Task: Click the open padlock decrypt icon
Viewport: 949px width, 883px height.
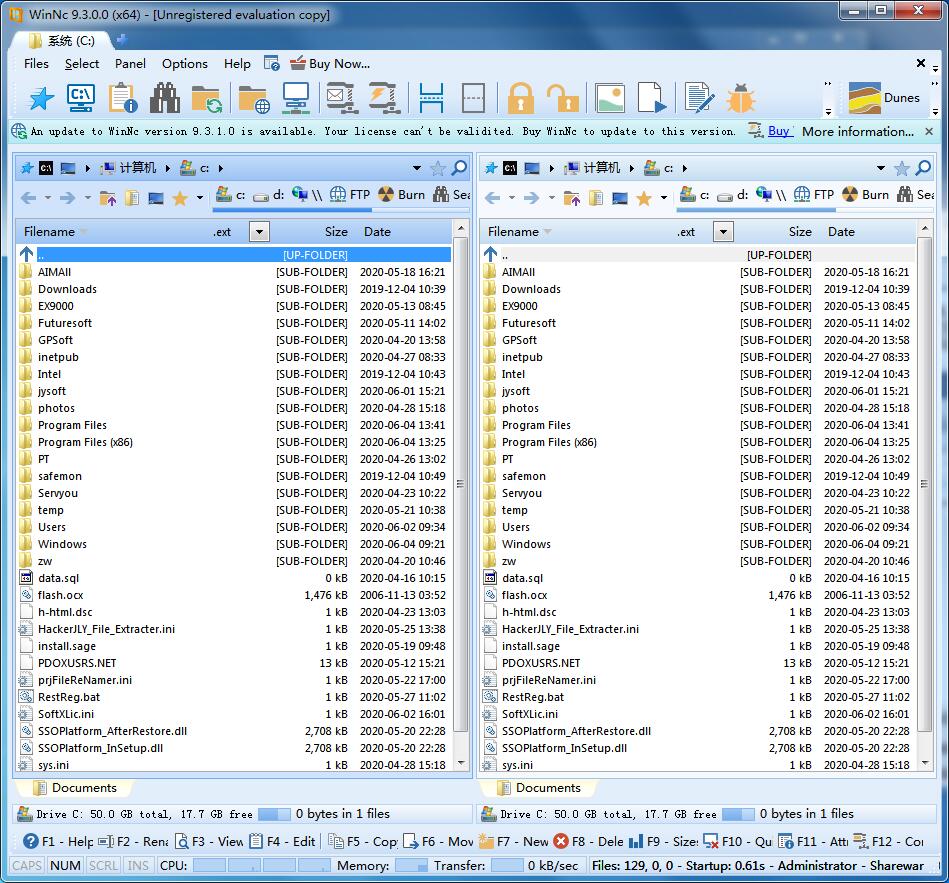Action: 563,98
